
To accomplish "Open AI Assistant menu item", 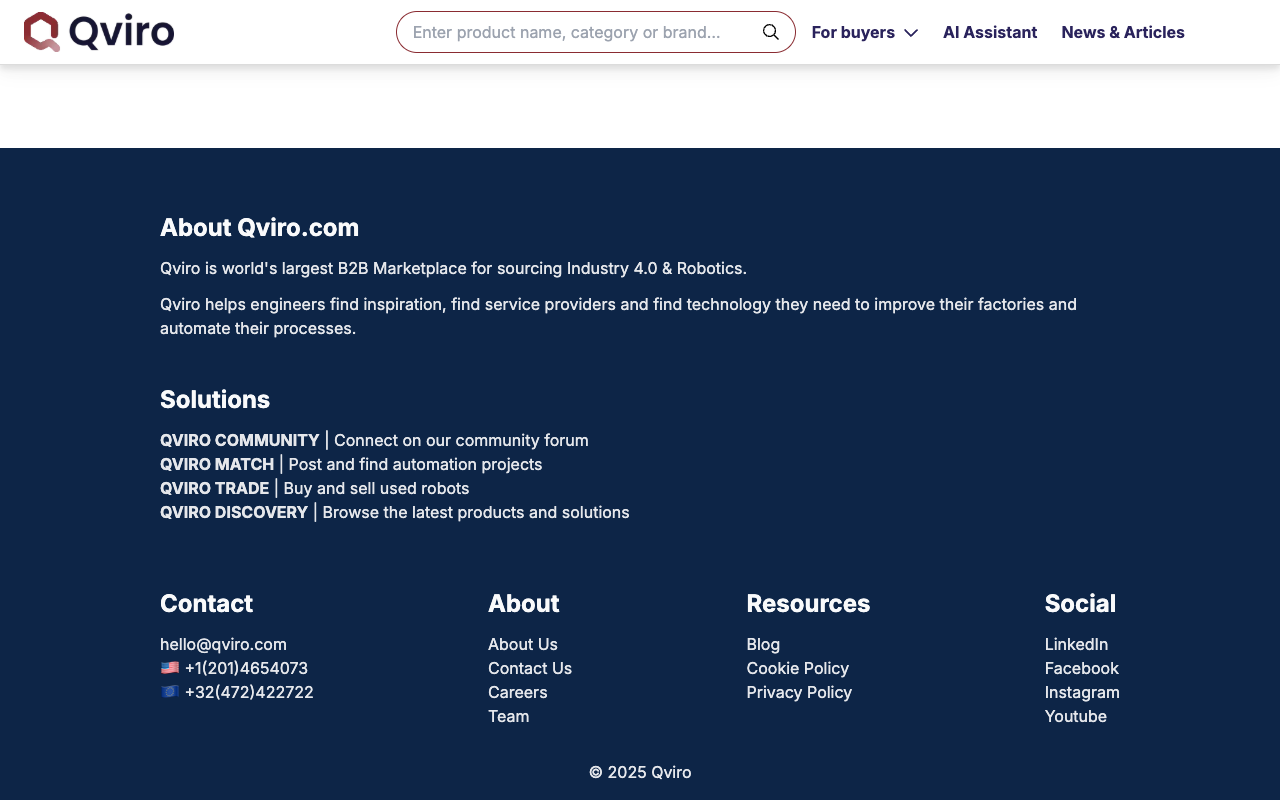I will [x=990, y=32].
